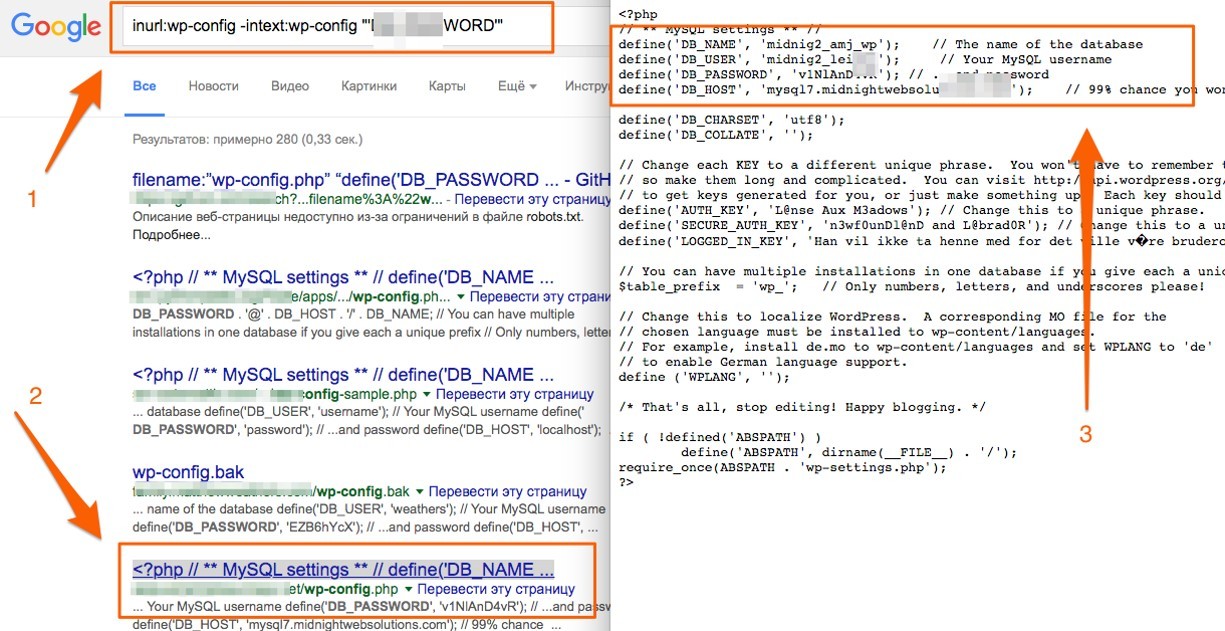Translate the config-sample.php result page

(515, 395)
